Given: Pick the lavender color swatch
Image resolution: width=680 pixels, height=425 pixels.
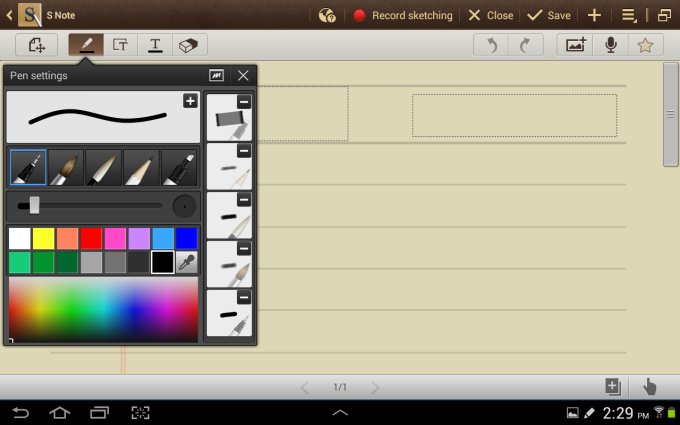Looking at the screenshot, I should click(139, 239).
